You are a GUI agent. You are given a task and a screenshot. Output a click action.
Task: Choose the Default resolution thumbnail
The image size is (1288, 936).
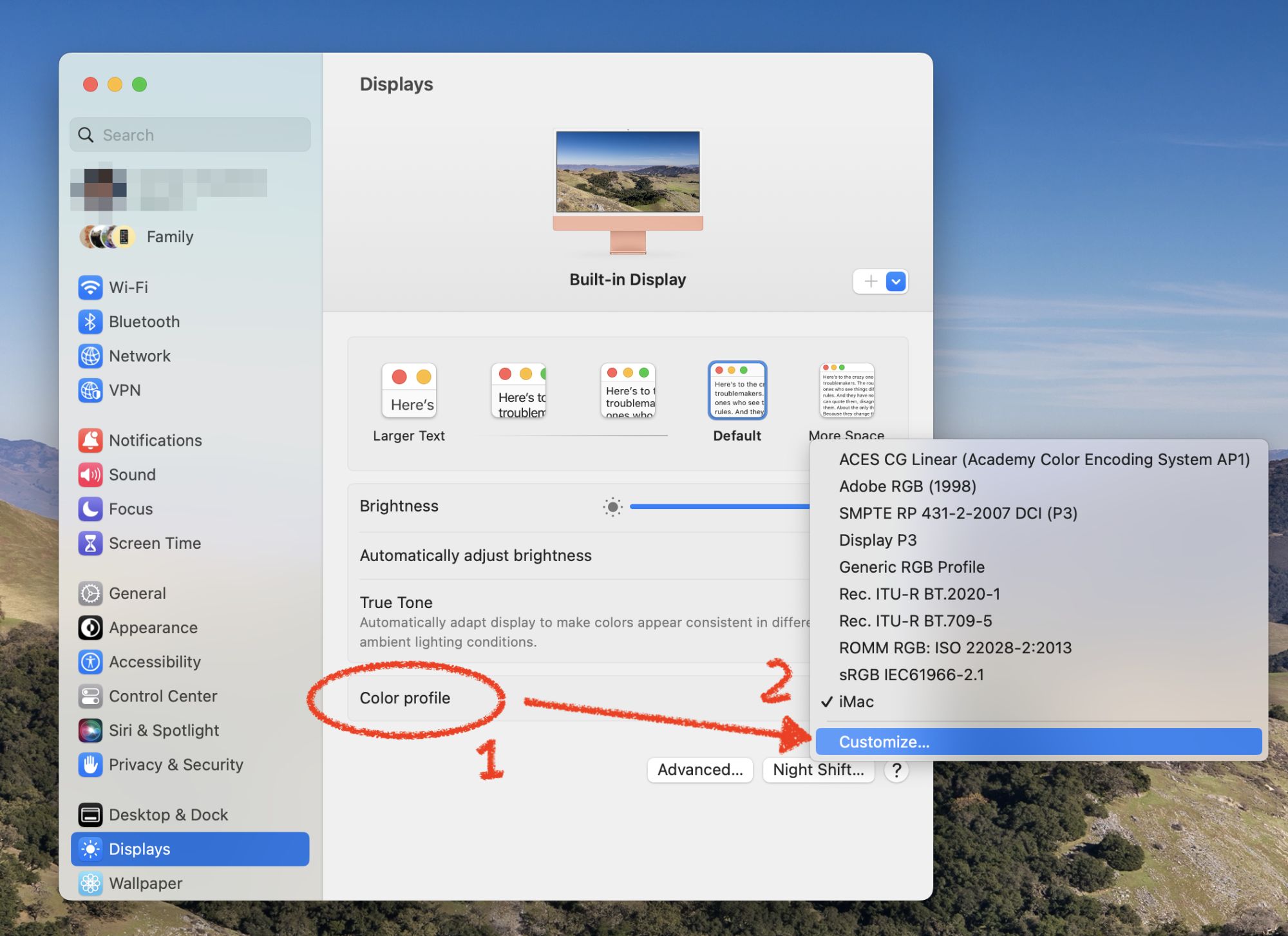click(737, 391)
